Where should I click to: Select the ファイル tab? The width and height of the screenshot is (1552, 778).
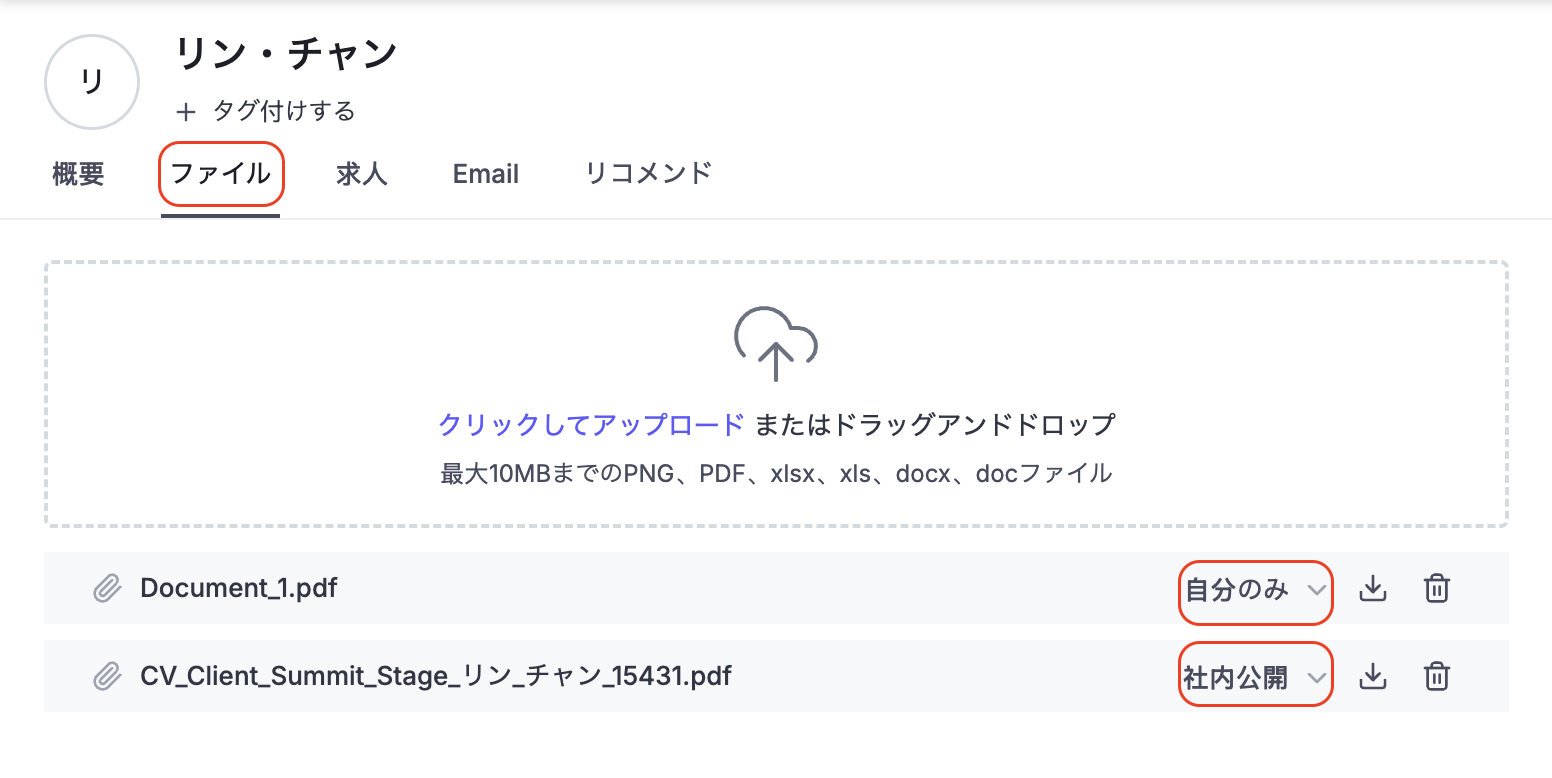(221, 174)
